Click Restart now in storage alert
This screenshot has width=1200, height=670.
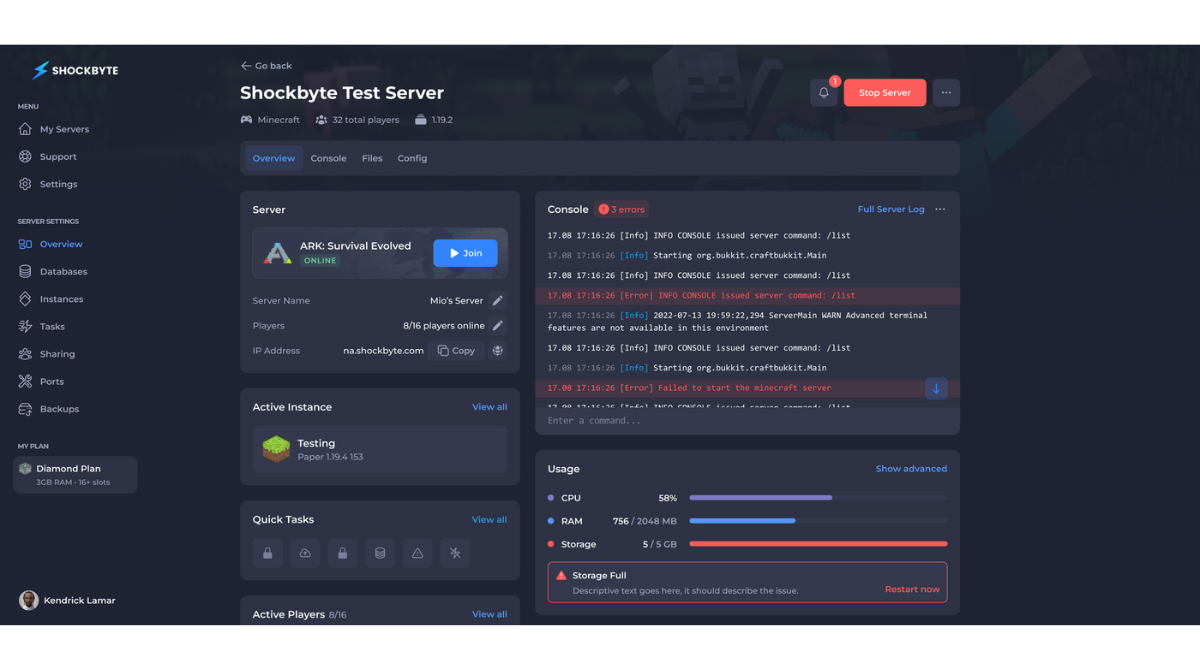pyautogui.click(x=912, y=589)
